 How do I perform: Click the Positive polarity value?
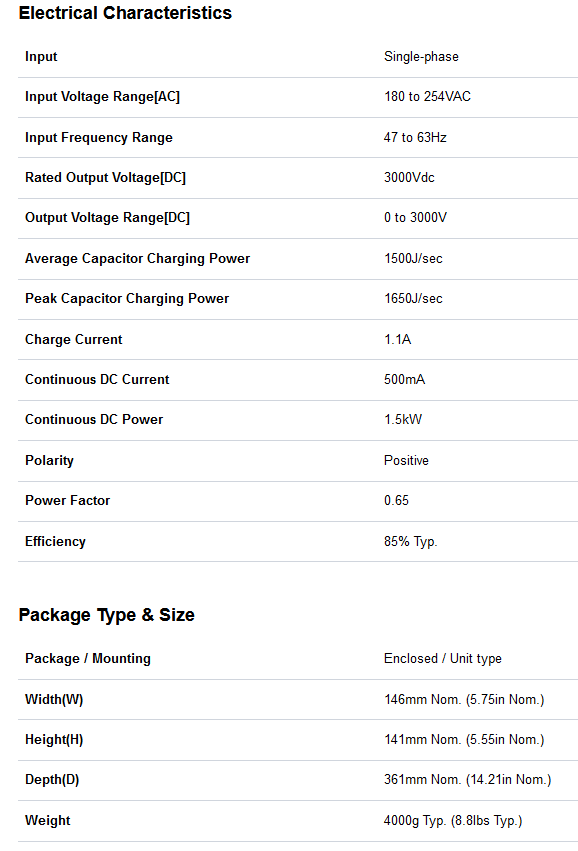(x=406, y=460)
